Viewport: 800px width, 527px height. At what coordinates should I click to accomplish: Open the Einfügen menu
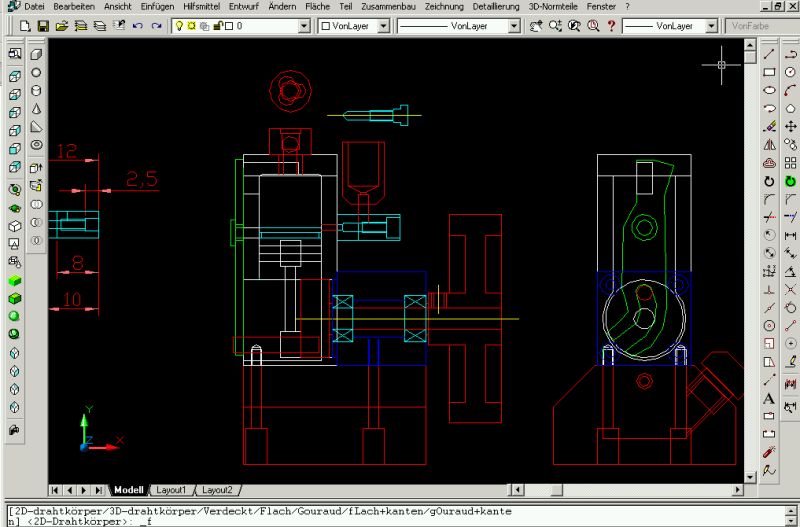click(157, 7)
